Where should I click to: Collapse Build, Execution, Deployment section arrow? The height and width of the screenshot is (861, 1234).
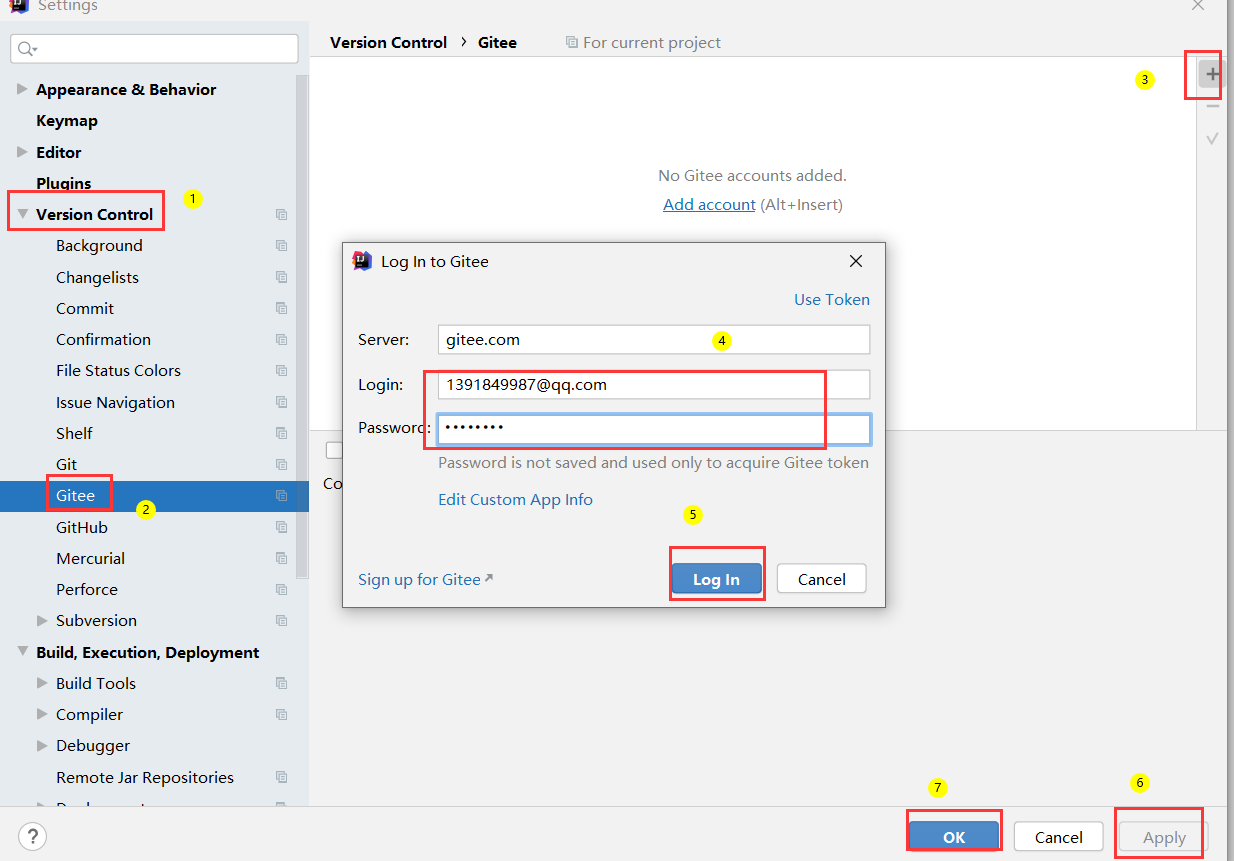tap(22, 652)
